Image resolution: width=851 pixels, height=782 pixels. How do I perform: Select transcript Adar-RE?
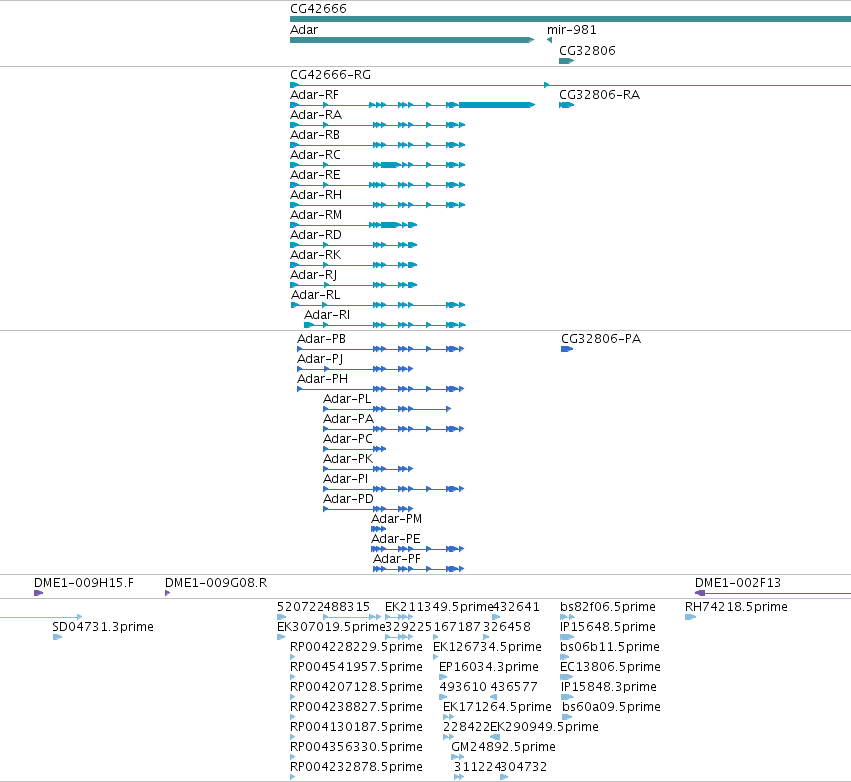378,185
